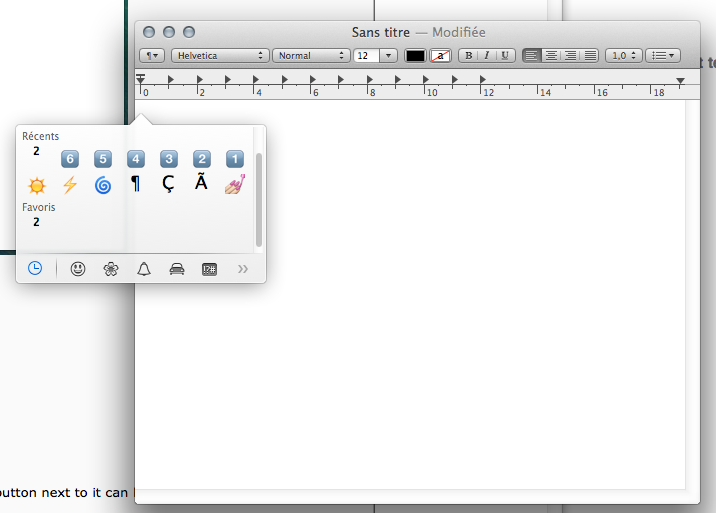Switch to the flower Nature emoji tab
716x513 pixels.
[x=111, y=269]
